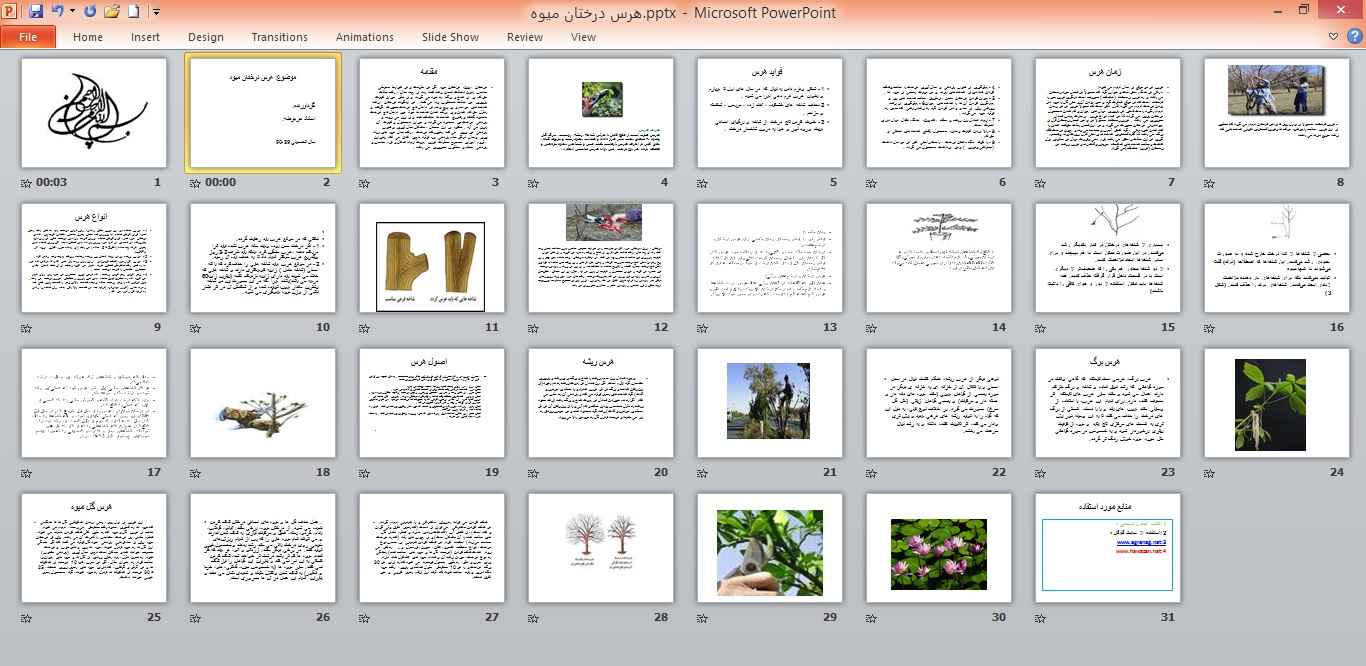Select slide 30 with pink lotus flowers
The width and height of the screenshot is (1366, 666).
(938, 548)
